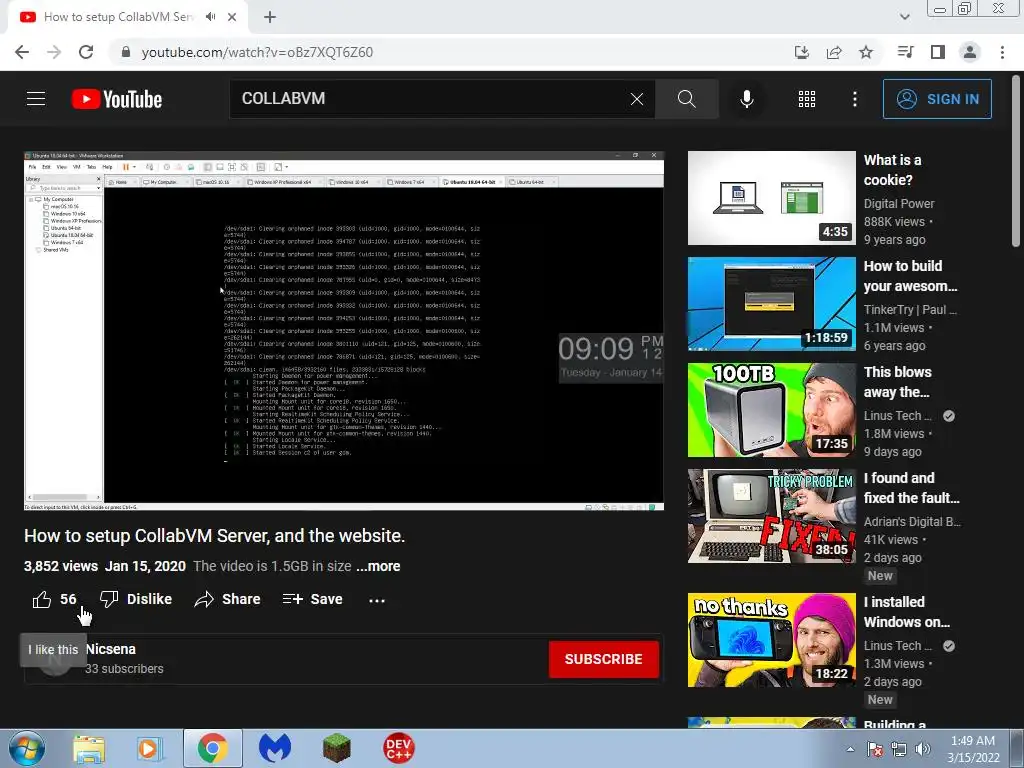Open Chrome profile avatar

click(970, 52)
